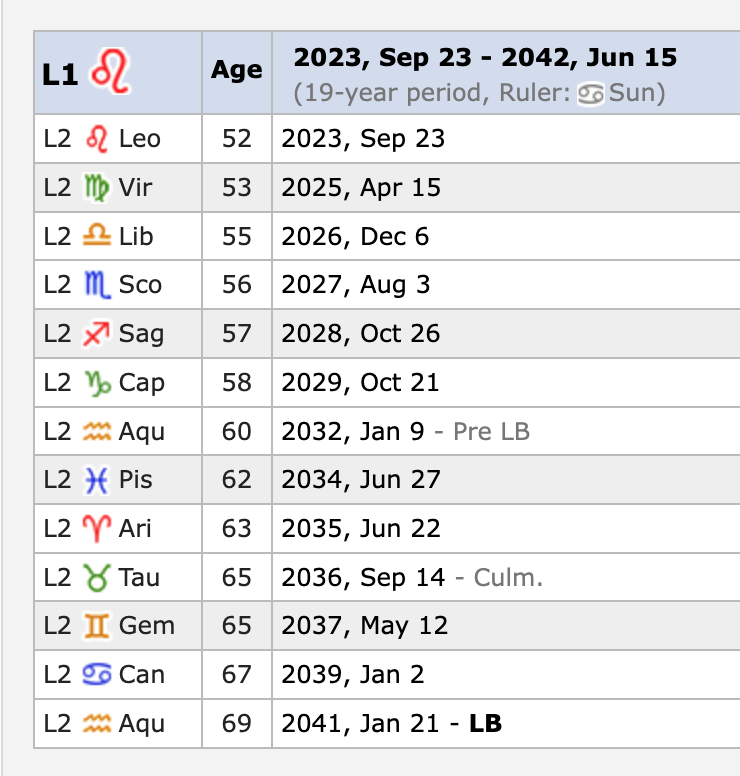
Task: Click the period header 2023, Sep 23 - 2042, Jun 15
Action: click(x=485, y=57)
